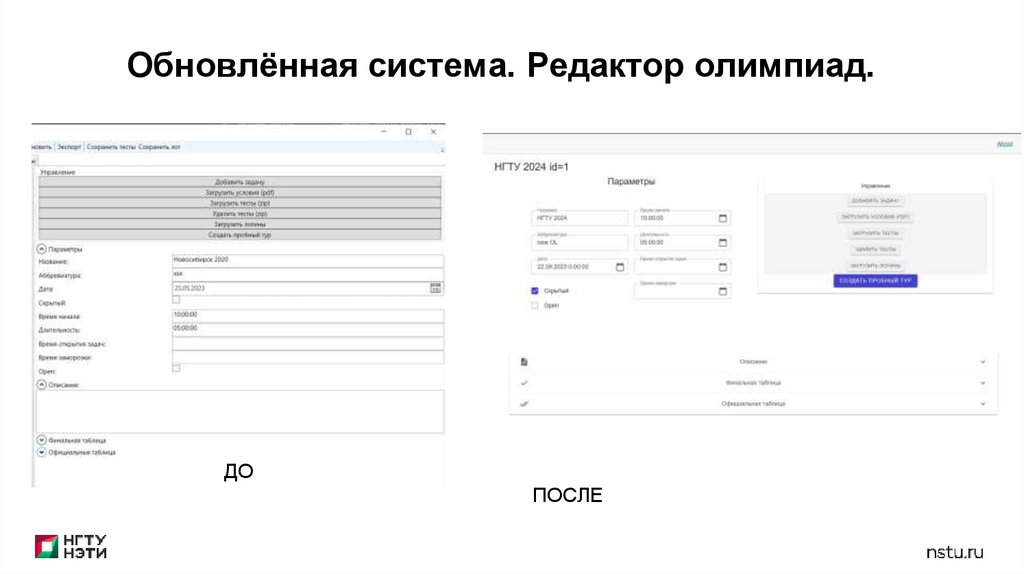Click Сохранить лог in the old editor toolbar

tap(159, 147)
